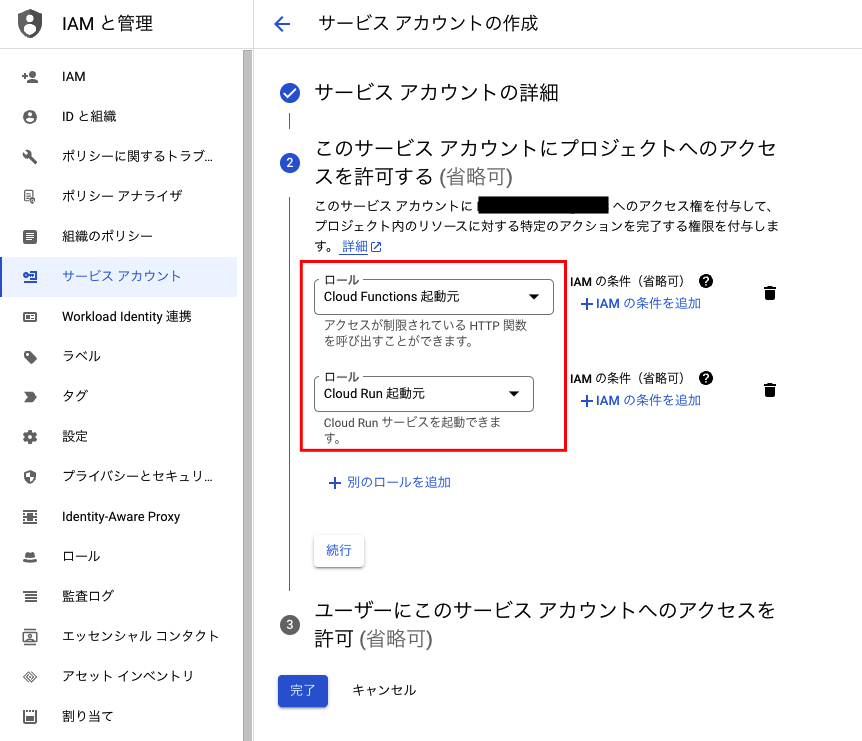Click help icon beside second IAM の条件
Screen dimensions: 862x741
coord(706,378)
